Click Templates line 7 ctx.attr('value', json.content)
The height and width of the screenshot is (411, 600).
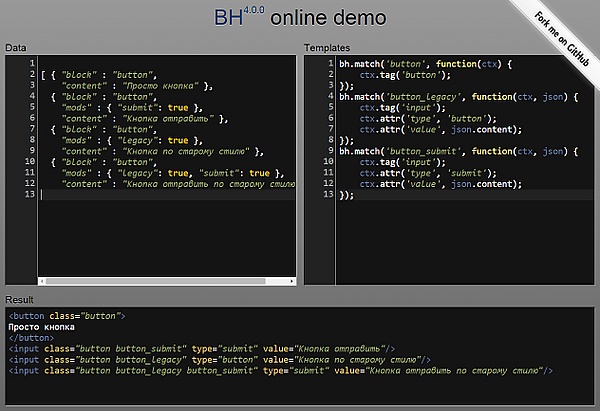point(440,129)
